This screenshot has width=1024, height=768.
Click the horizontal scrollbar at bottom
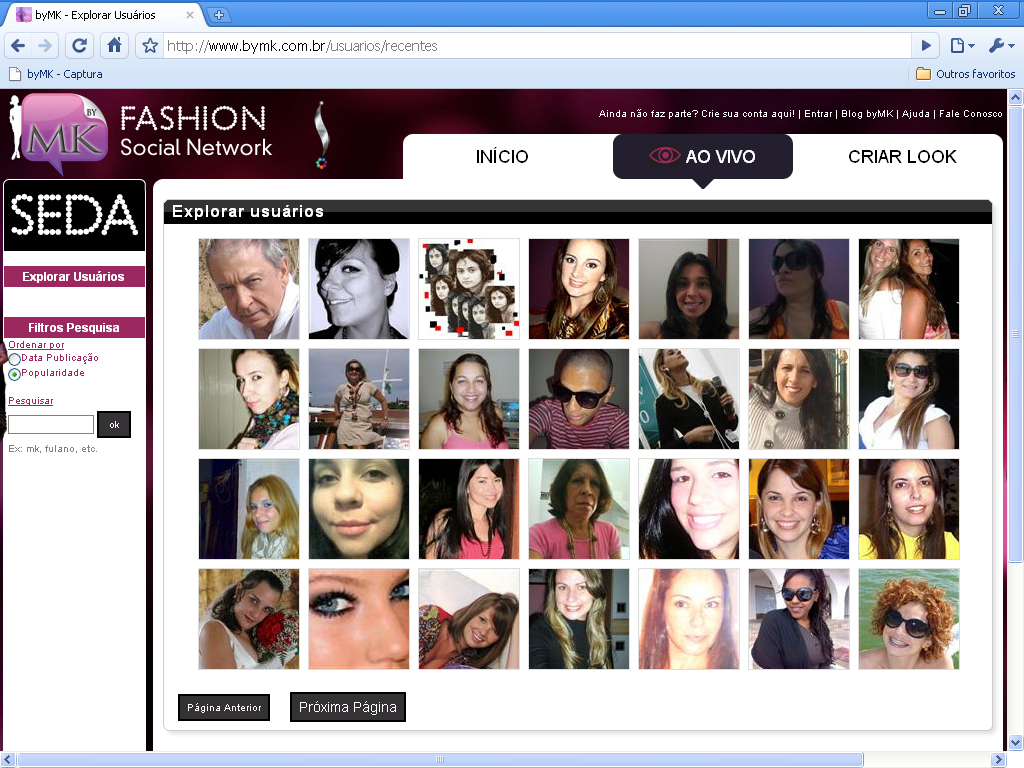click(440, 760)
